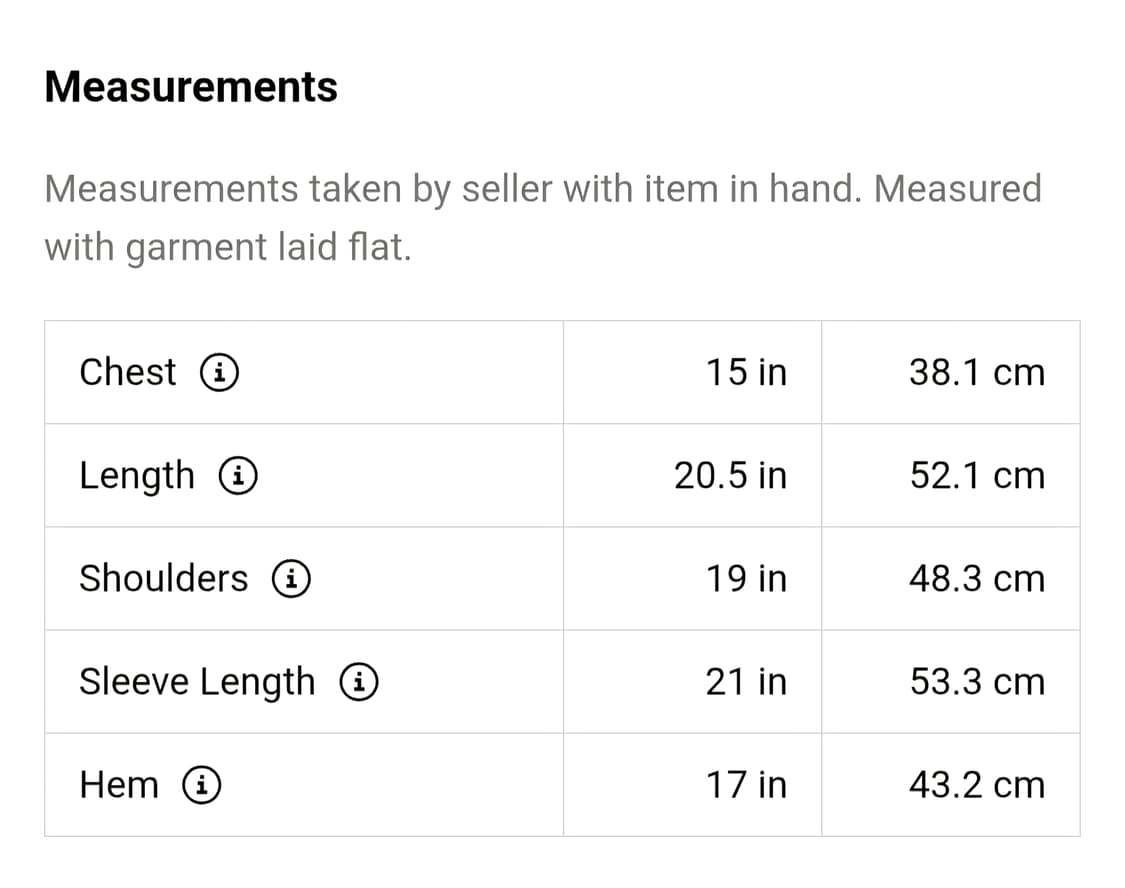Click the 21 in sleeve length value

click(746, 682)
